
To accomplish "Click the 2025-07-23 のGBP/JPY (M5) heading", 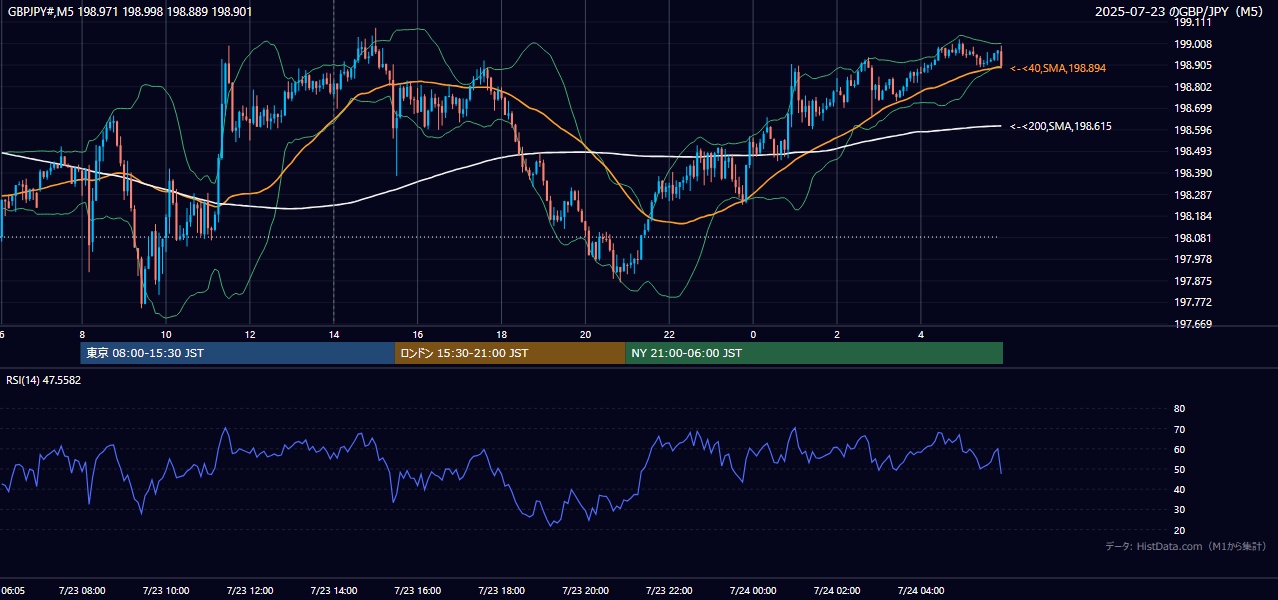I will (x=1179, y=12).
